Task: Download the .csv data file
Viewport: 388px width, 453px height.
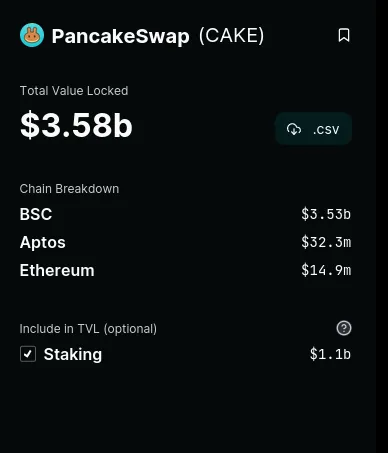Action: coord(313,129)
